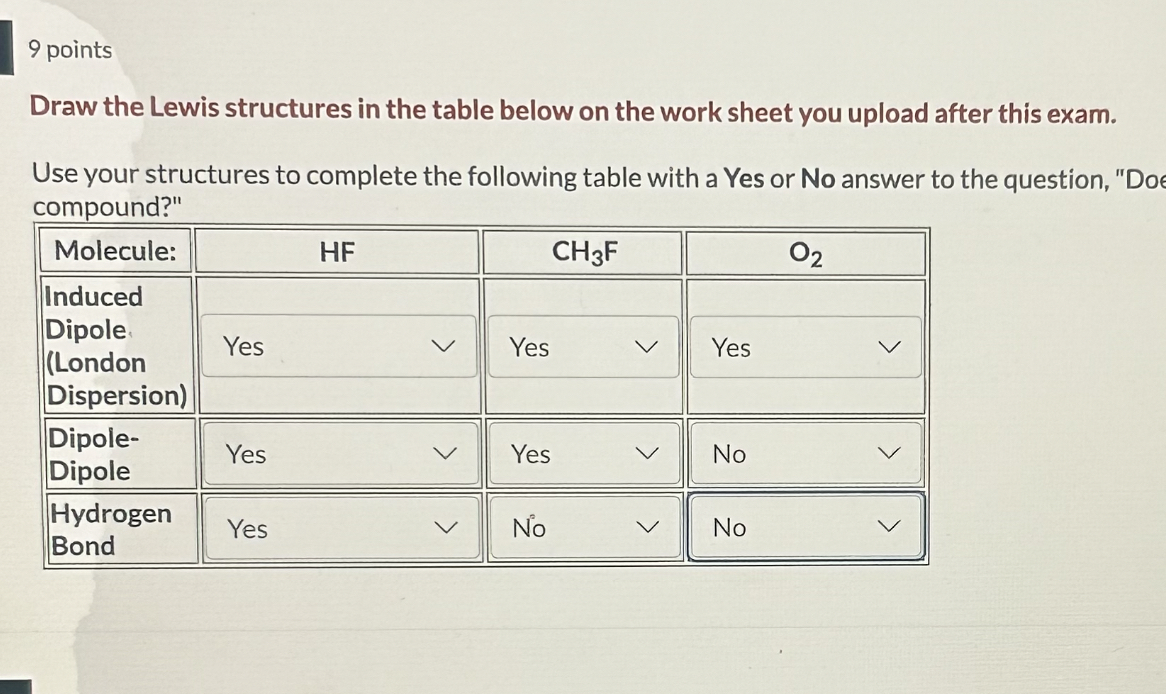1166x694 pixels.
Task: Click the O2 column header
Action: pos(805,252)
